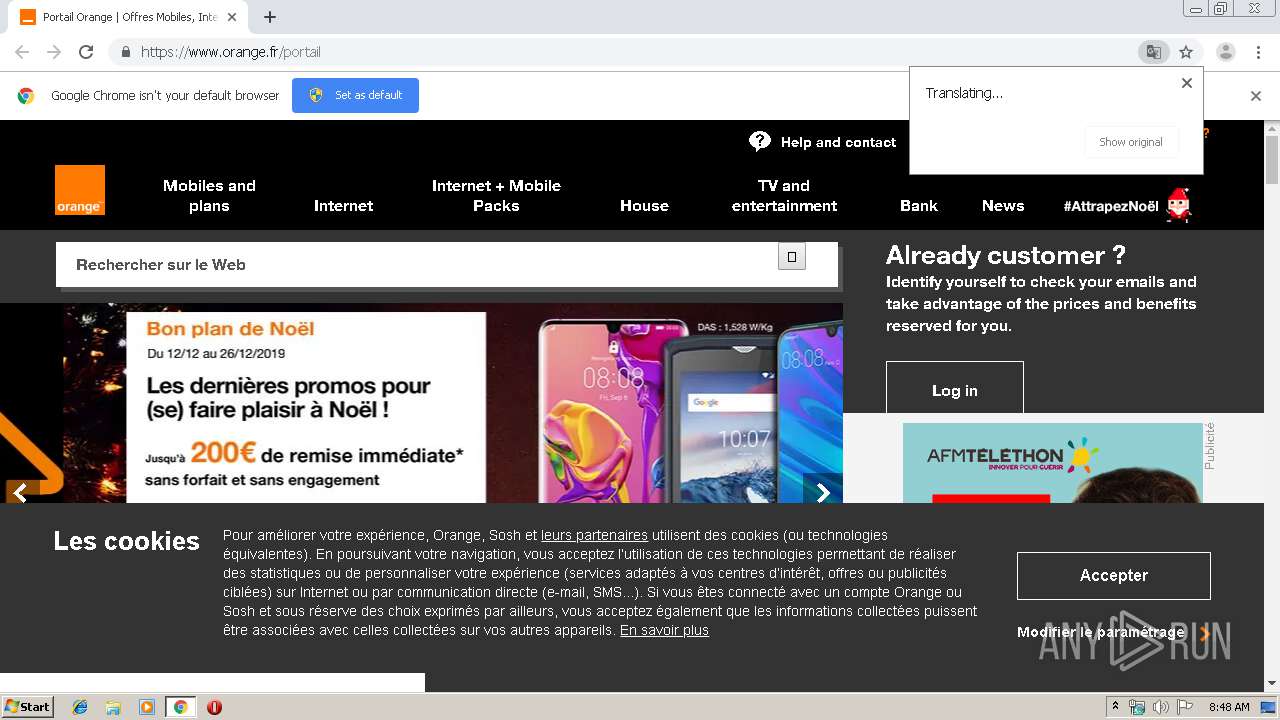
Task: Dismiss the default browser infobar
Action: click(x=1256, y=96)
